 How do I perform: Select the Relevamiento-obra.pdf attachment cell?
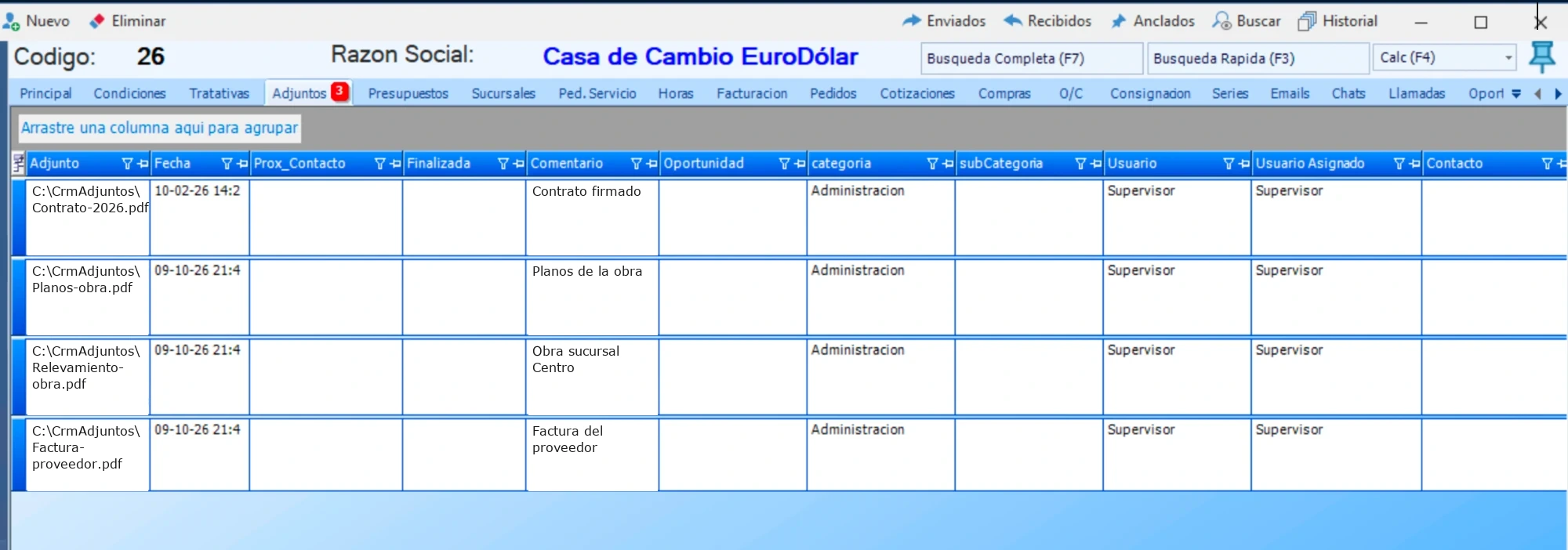(x=88, y=377)
